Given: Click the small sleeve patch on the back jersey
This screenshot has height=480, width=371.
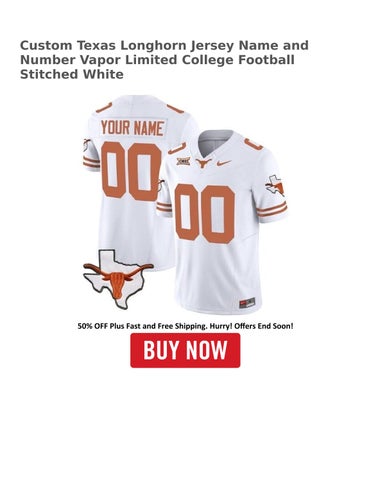Looking at the screenshot, I should [87, 146].
